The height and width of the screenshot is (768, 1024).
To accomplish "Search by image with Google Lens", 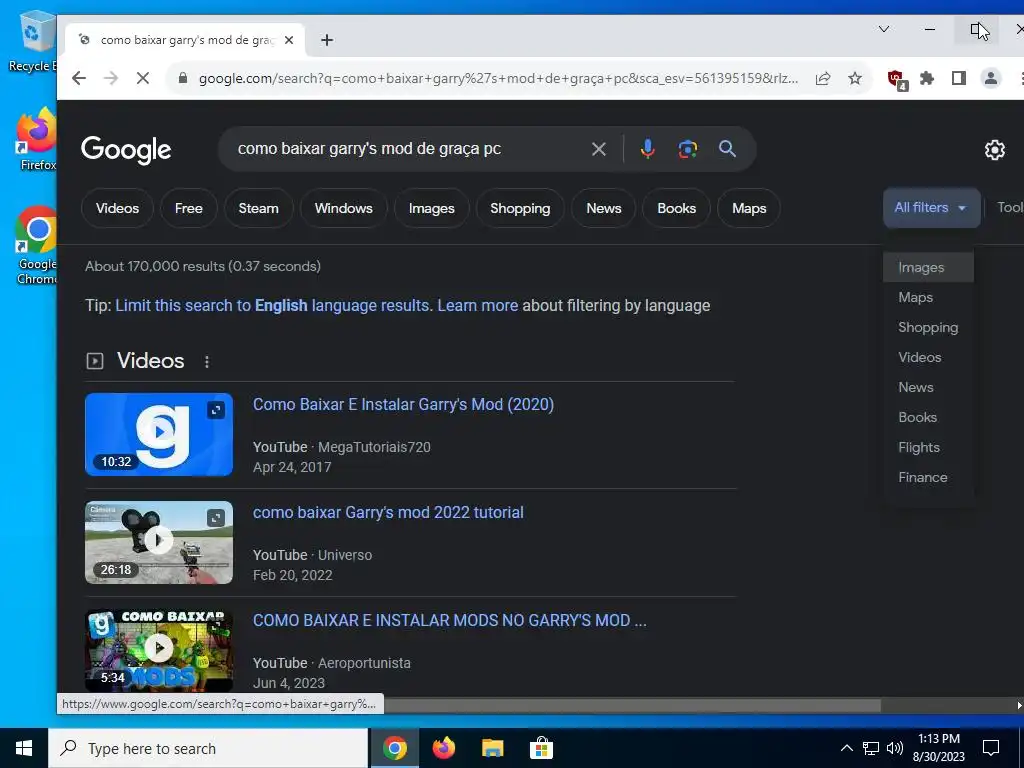I will click(x=687, y=149).
